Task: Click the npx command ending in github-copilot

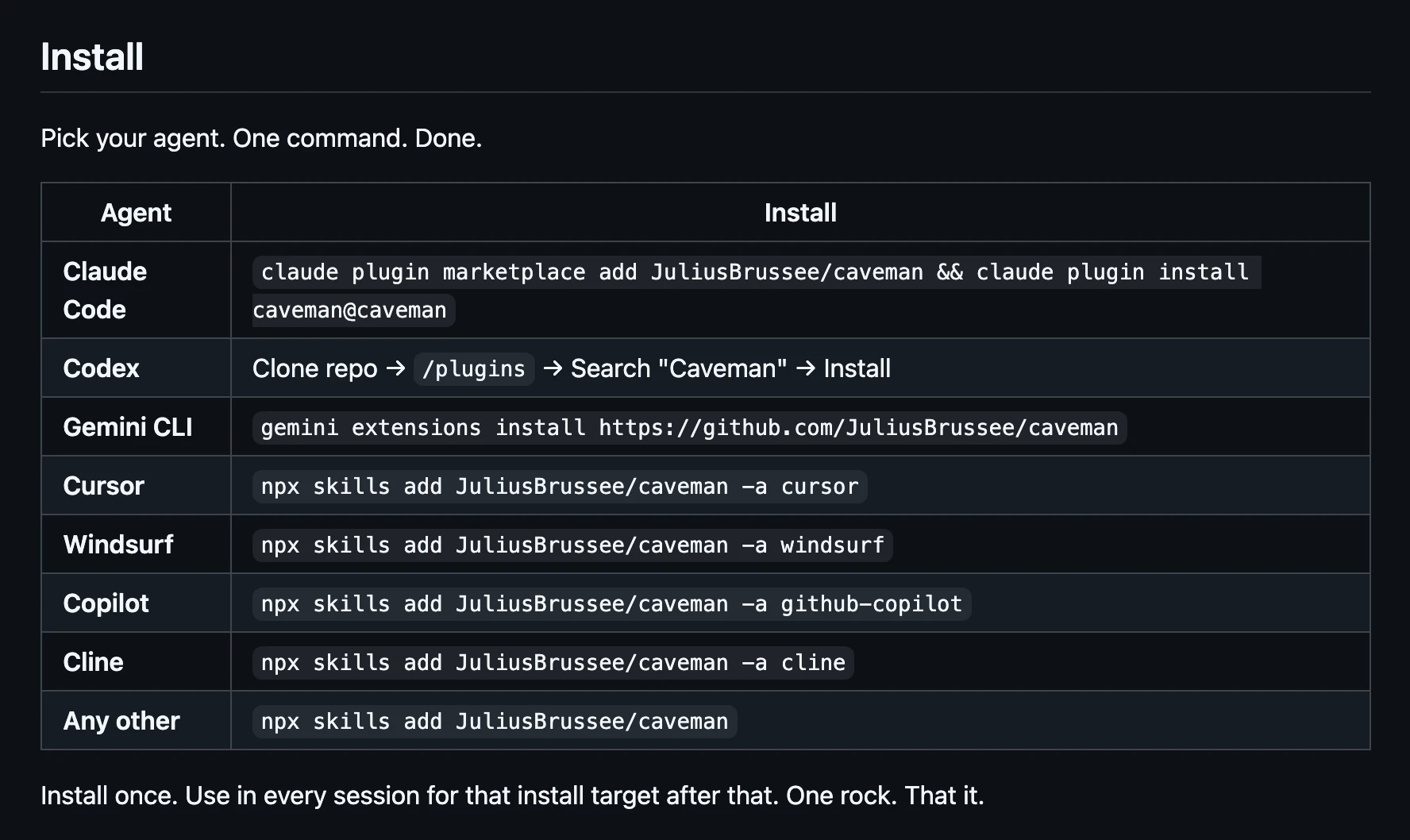Action: point(611,604)
